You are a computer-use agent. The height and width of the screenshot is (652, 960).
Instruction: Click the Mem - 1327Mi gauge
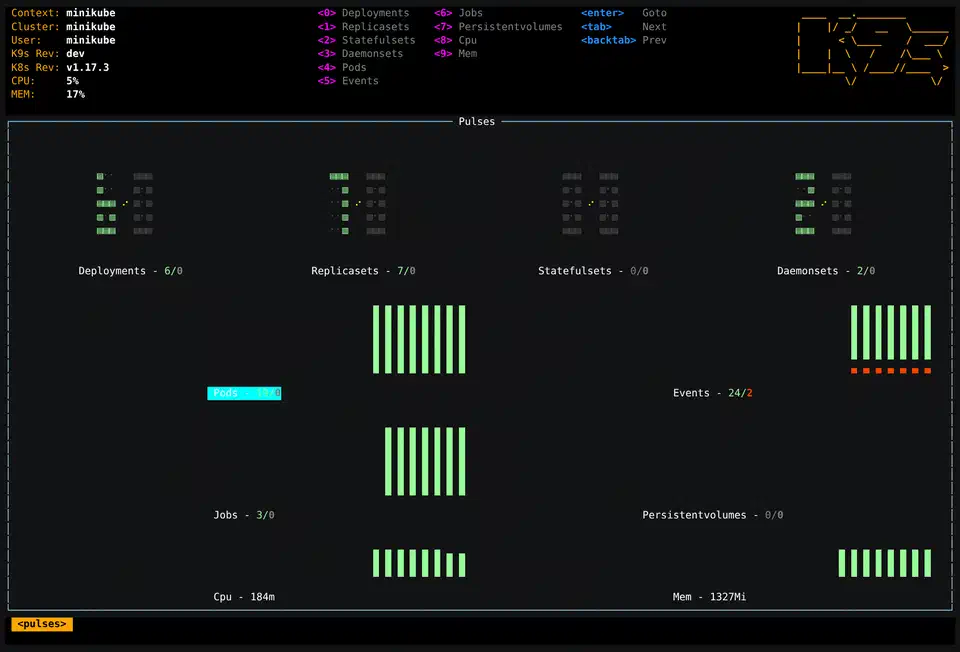click(x=884, y=563)
